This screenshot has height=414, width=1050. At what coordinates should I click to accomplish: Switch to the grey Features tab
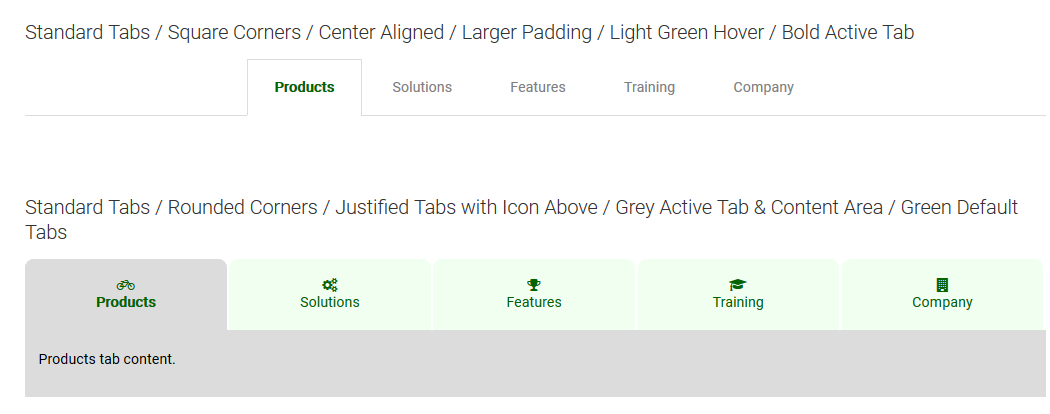(x=538, y=87)
